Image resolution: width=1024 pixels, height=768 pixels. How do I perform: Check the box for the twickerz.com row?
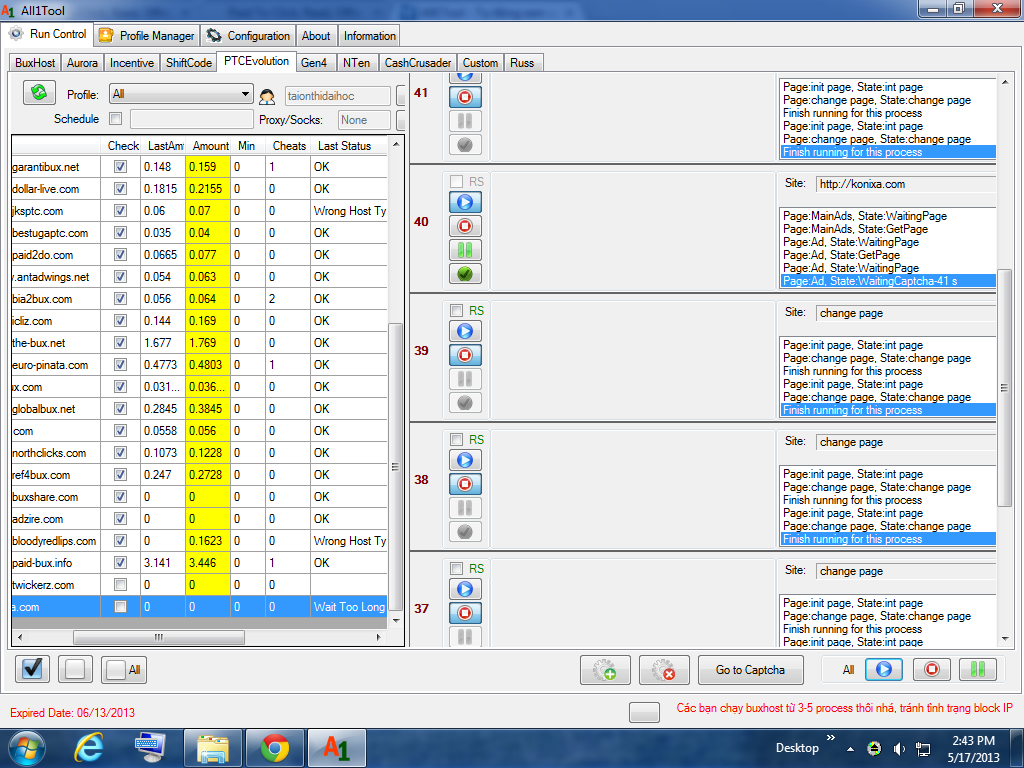pos(121,585)
